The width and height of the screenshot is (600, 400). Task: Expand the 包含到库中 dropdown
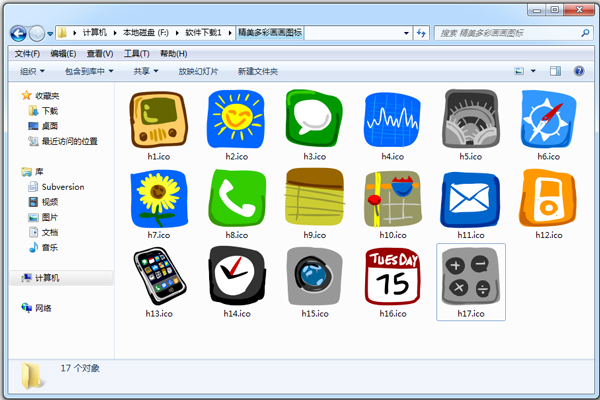tap(89, 71)
